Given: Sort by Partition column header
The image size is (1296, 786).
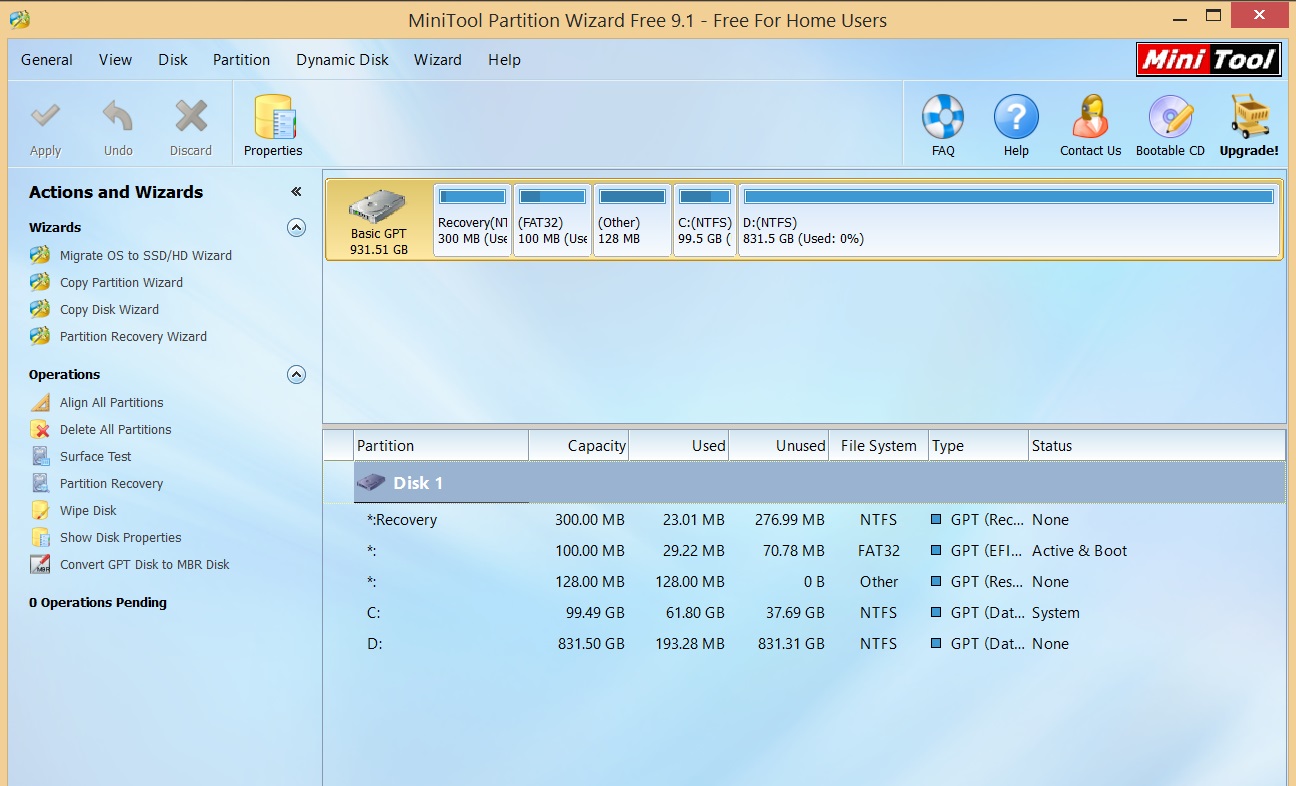Looking at the screenshot, I should [441, 446].
